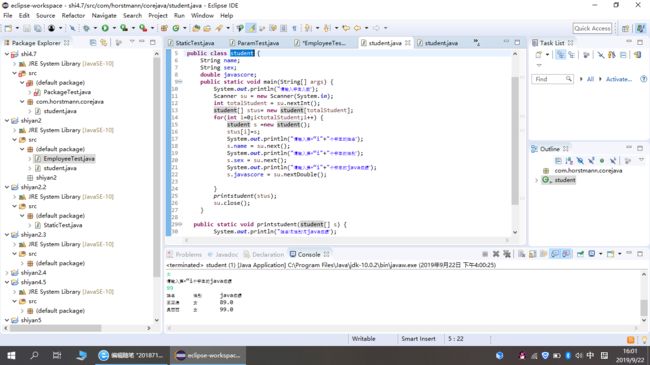Click the Activate... link in Task List
This screenshot has height=365, width=650.
(618, 79)
